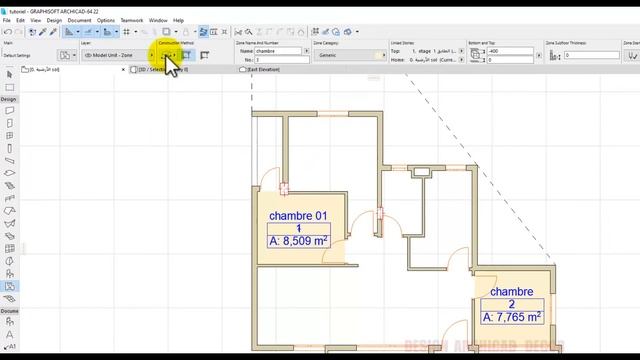Toggle the Guide Lines button
The width and height of the screenshot is (640, 360).
(69, 32)
